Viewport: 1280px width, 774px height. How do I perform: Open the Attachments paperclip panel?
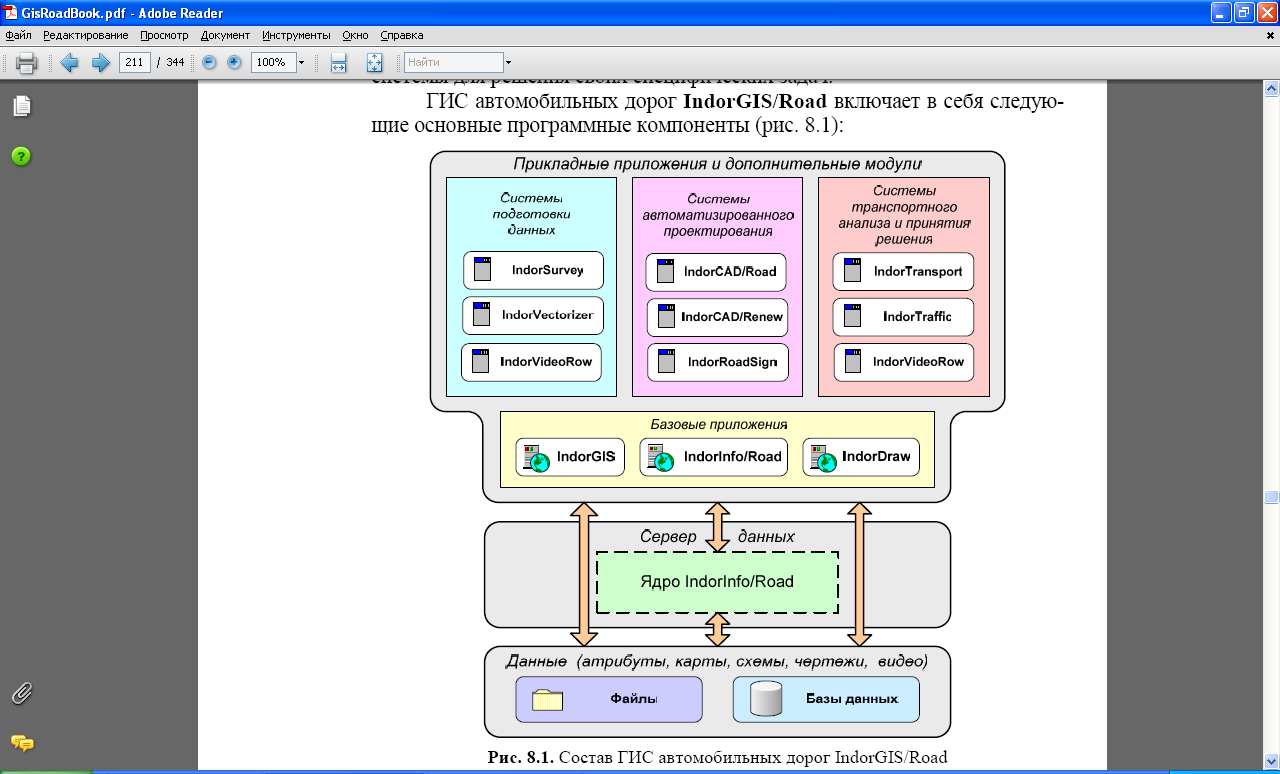pyautogui.click(x=21, y=693)
